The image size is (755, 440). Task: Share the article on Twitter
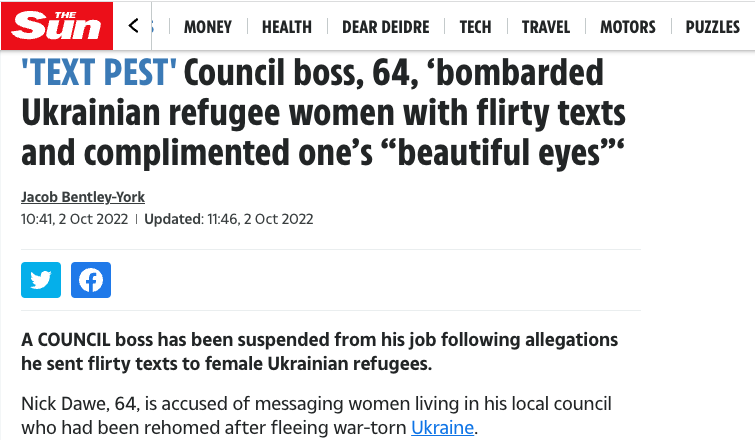pos(41,280)
